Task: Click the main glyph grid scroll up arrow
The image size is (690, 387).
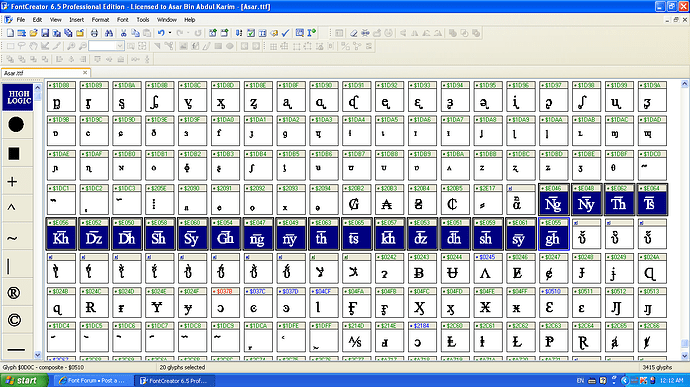Action: (x=684, y=84)
